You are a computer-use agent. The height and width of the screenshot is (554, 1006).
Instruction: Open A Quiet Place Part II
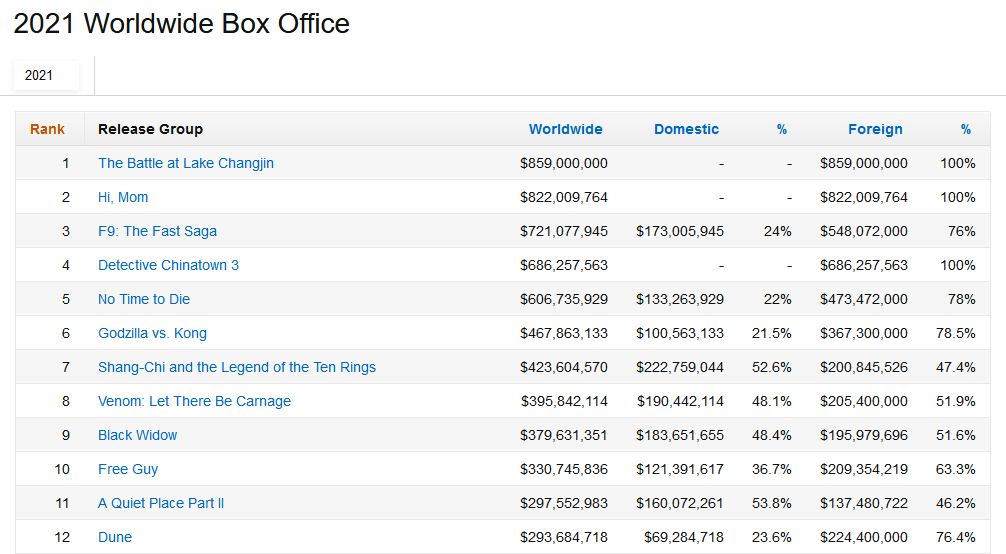point(161,503)
